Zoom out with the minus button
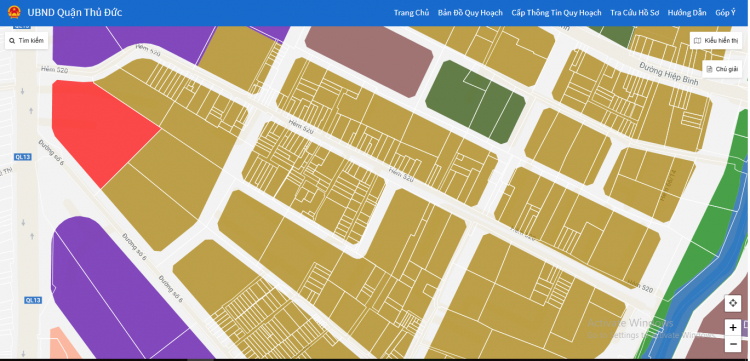The image size is (750, 361). (x=733, y=344)
